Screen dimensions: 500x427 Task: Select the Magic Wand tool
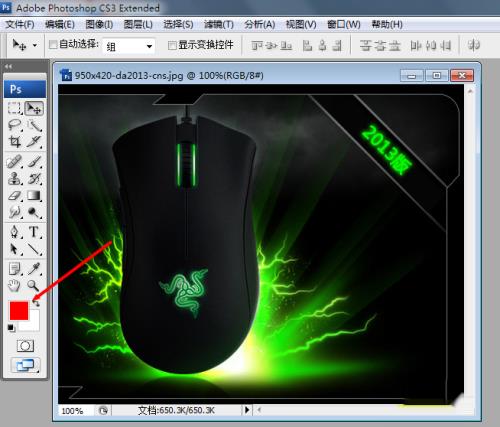coord(34,125)
